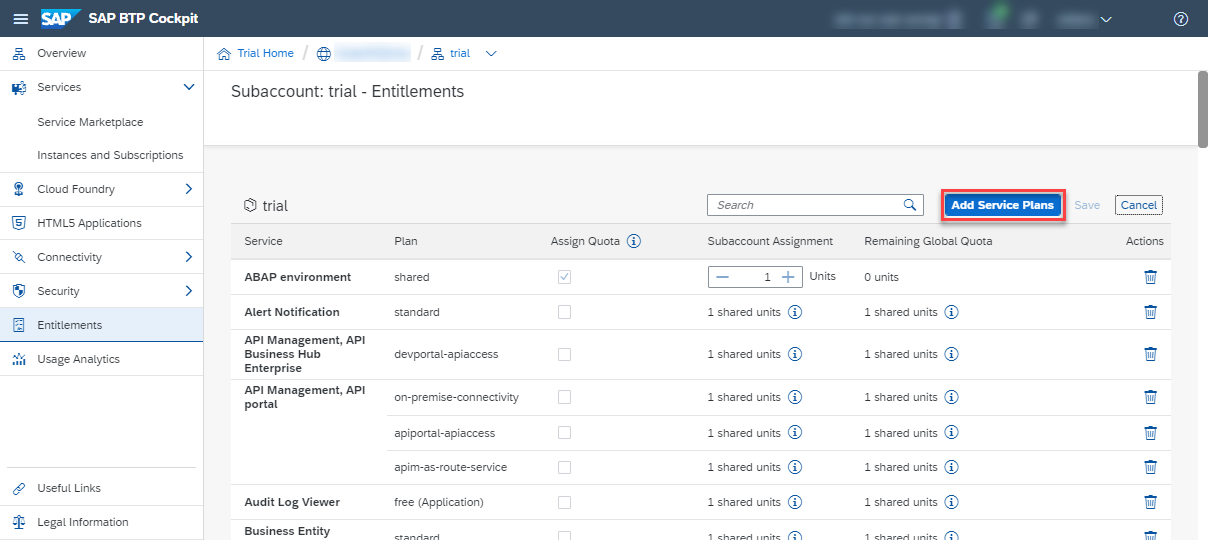Open the trial subaccount breadcrumb dropdown

click(491, 53)
